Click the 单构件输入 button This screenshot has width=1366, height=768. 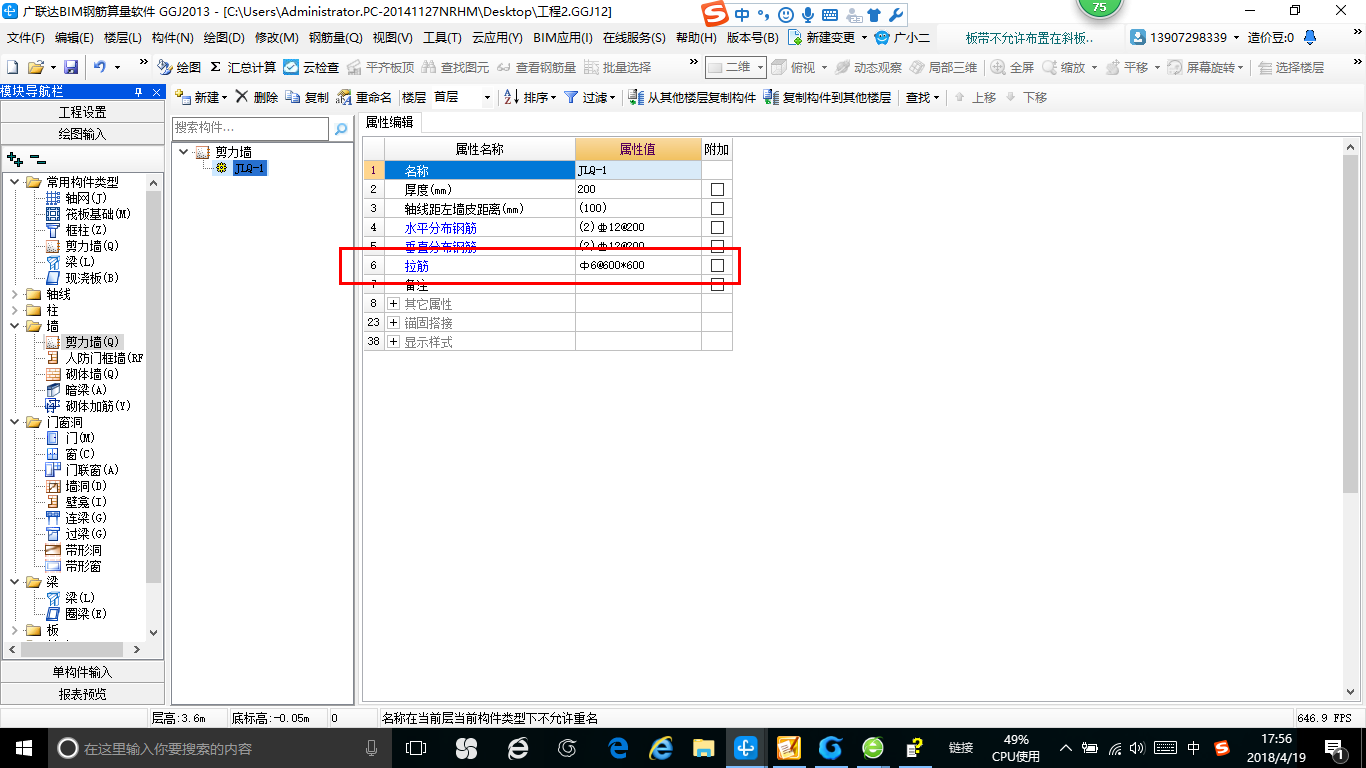click(82, 672)
